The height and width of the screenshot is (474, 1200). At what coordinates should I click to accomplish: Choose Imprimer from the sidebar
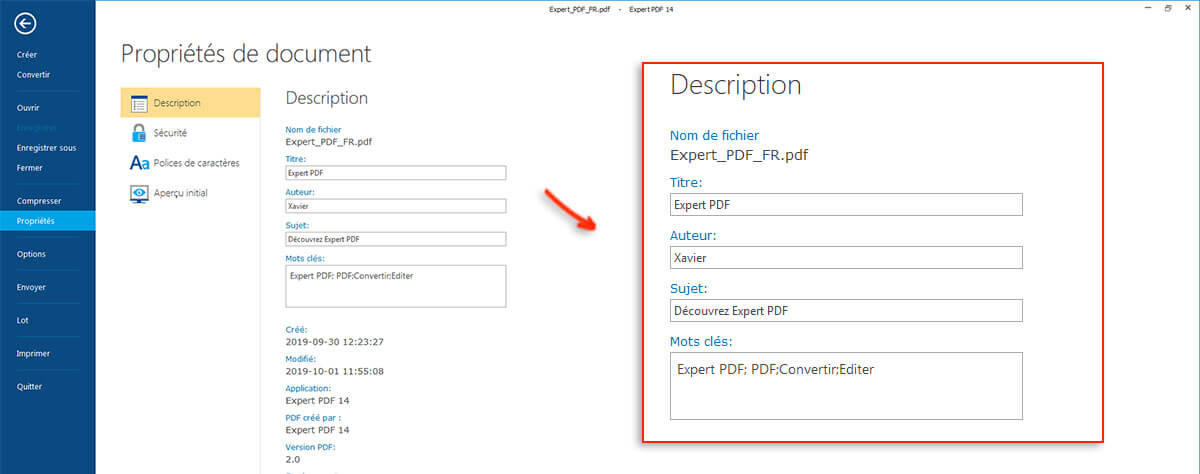point(33,353)
